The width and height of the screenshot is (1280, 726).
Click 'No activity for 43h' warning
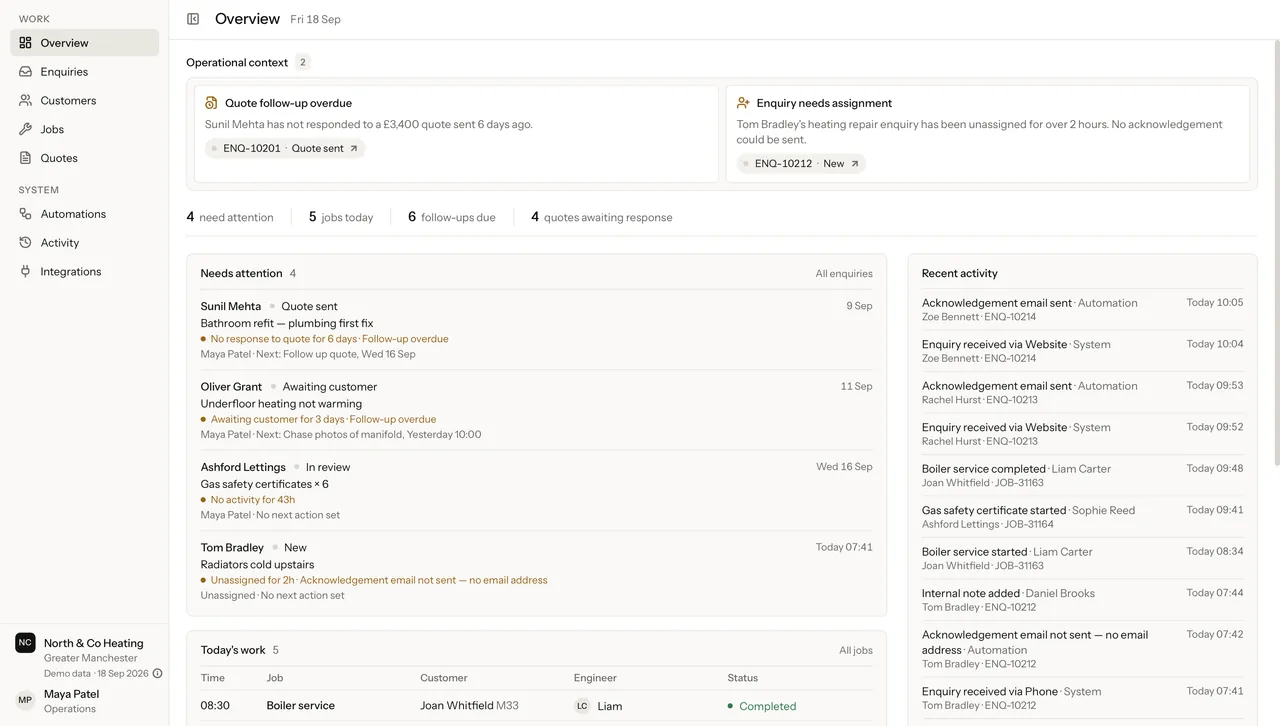click(253, 500)
